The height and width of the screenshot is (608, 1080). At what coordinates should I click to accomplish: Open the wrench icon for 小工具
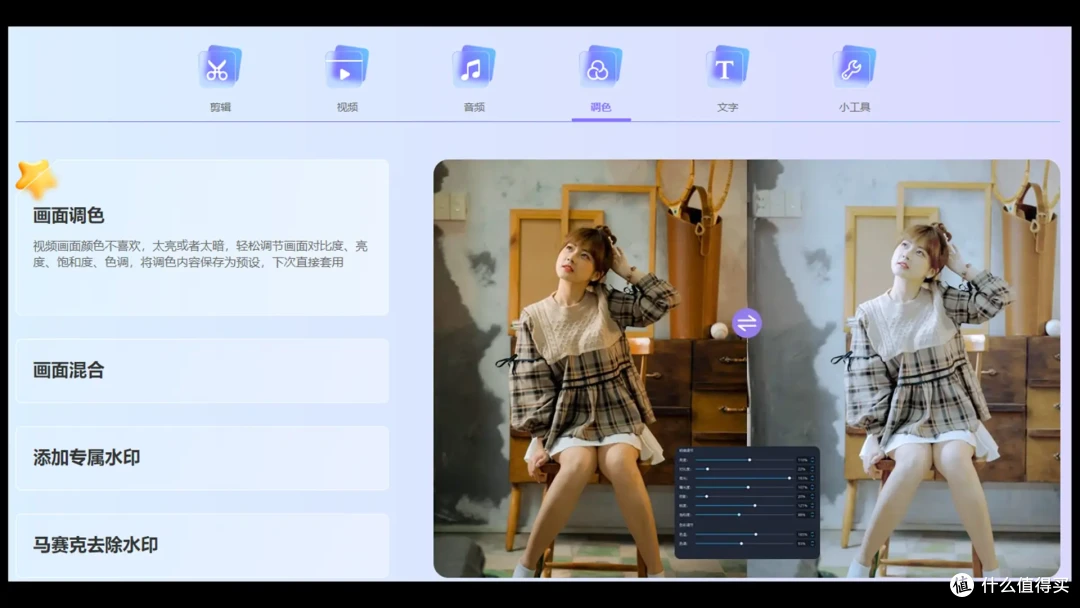tap(854, 68)
